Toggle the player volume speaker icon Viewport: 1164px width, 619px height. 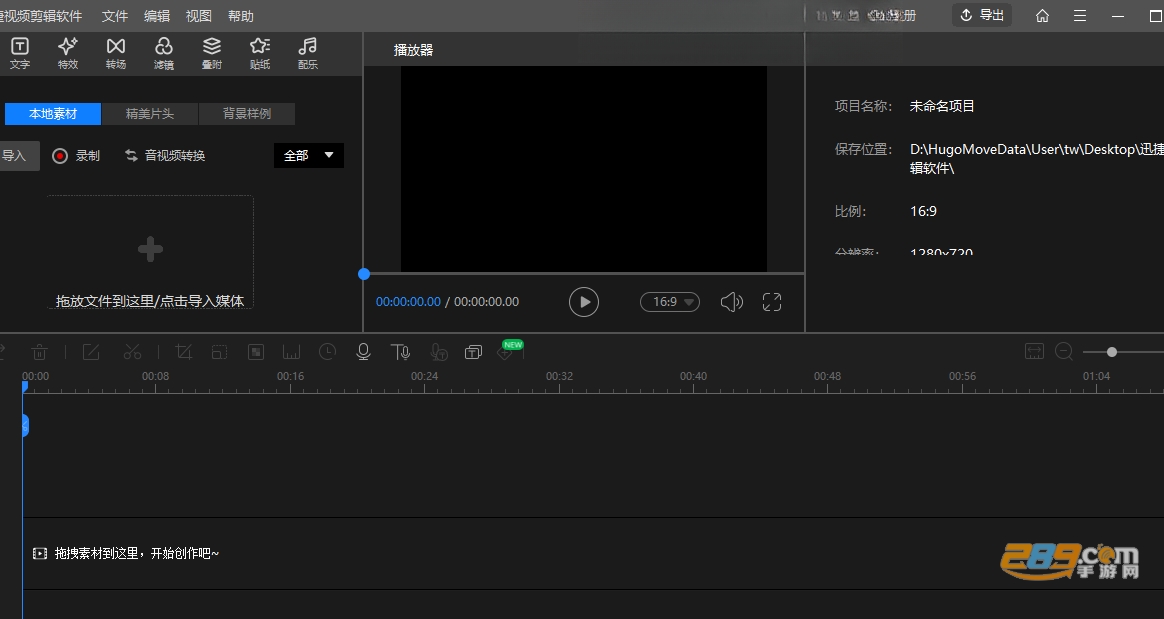click(731, 301)
